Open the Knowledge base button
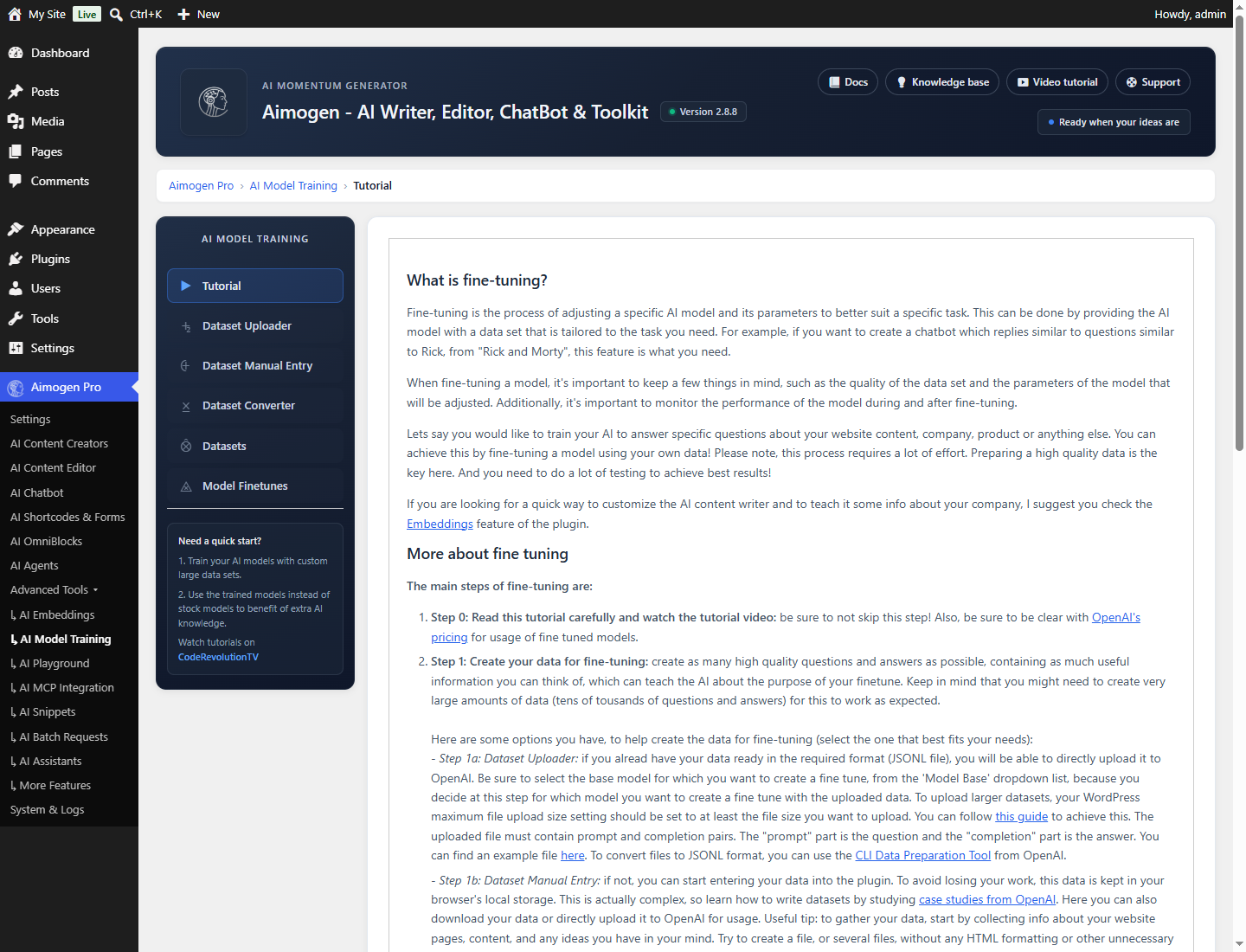The width and height of the screenshot is (1246, 952). 942,82
